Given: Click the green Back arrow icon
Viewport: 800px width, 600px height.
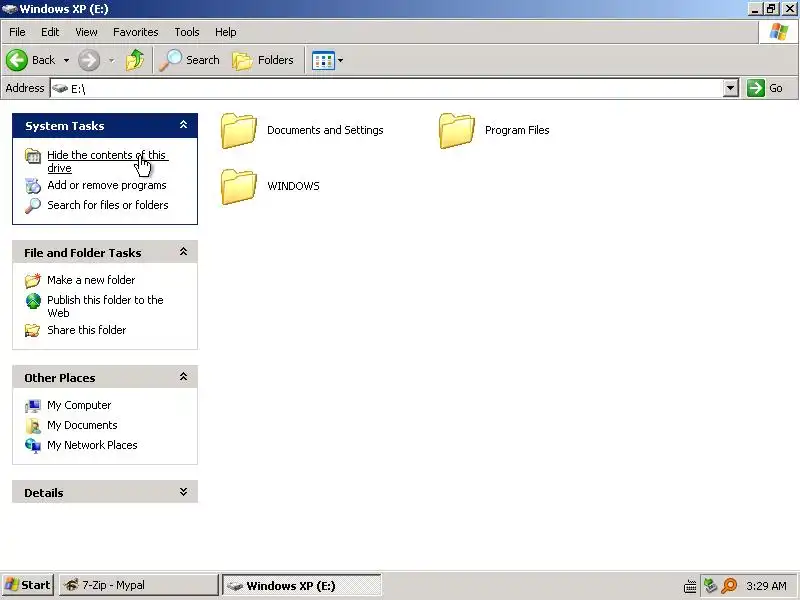Looking at the screenshot, I should 17,60.
